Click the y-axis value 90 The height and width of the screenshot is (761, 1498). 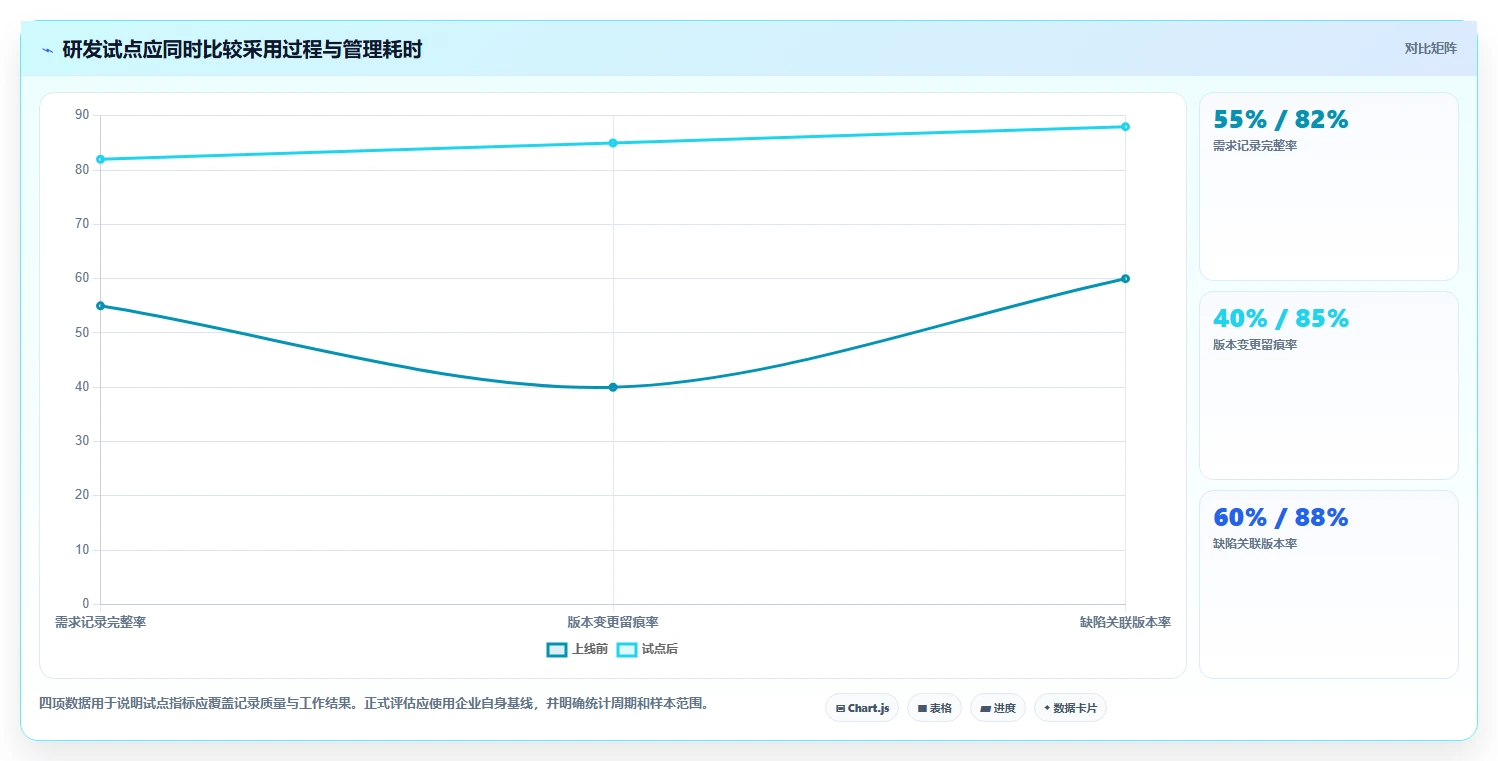click(82, 115)
